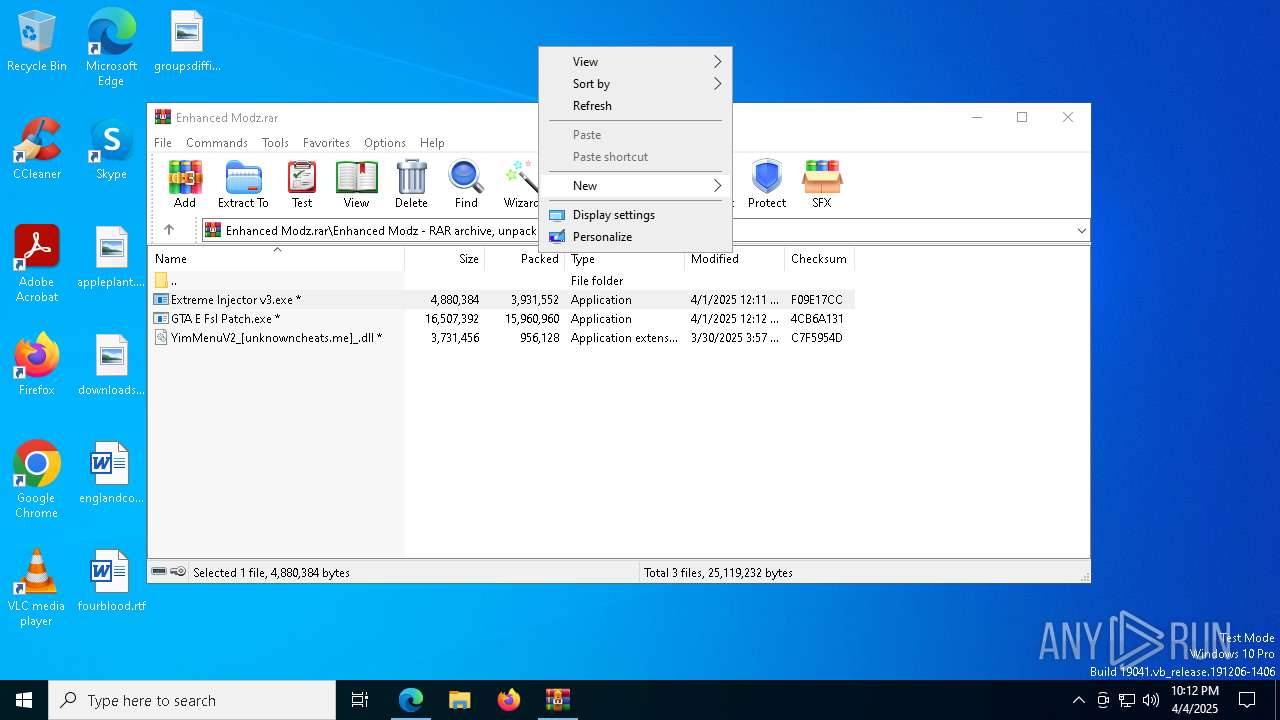Select Firefox desktop shortcut
The width and height of the screenshot is (1280, 720).
point(37,366)
